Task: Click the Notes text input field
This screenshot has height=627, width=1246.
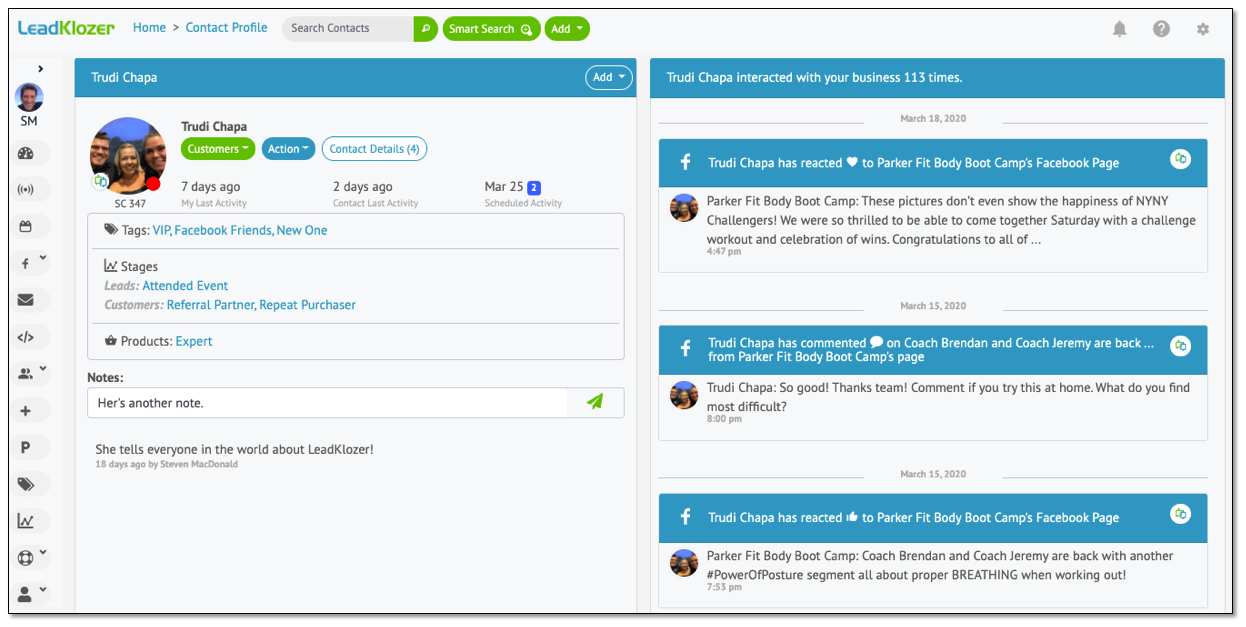Action: point(327,403)
